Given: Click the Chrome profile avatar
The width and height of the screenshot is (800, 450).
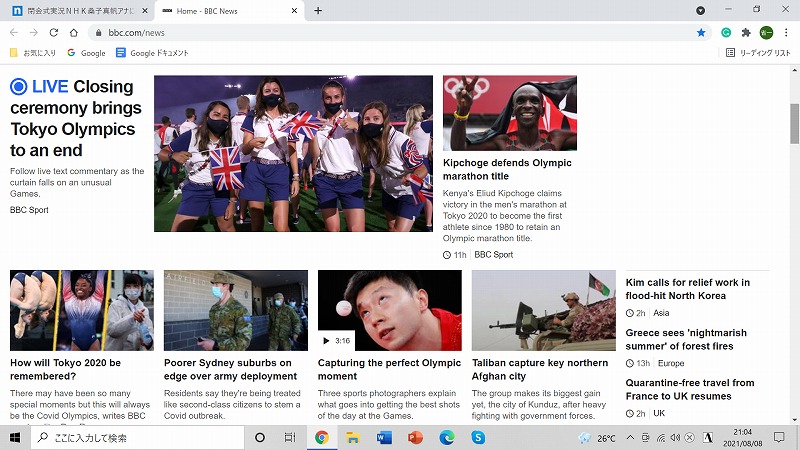Looking at the screenshot, I should point(766,32).
